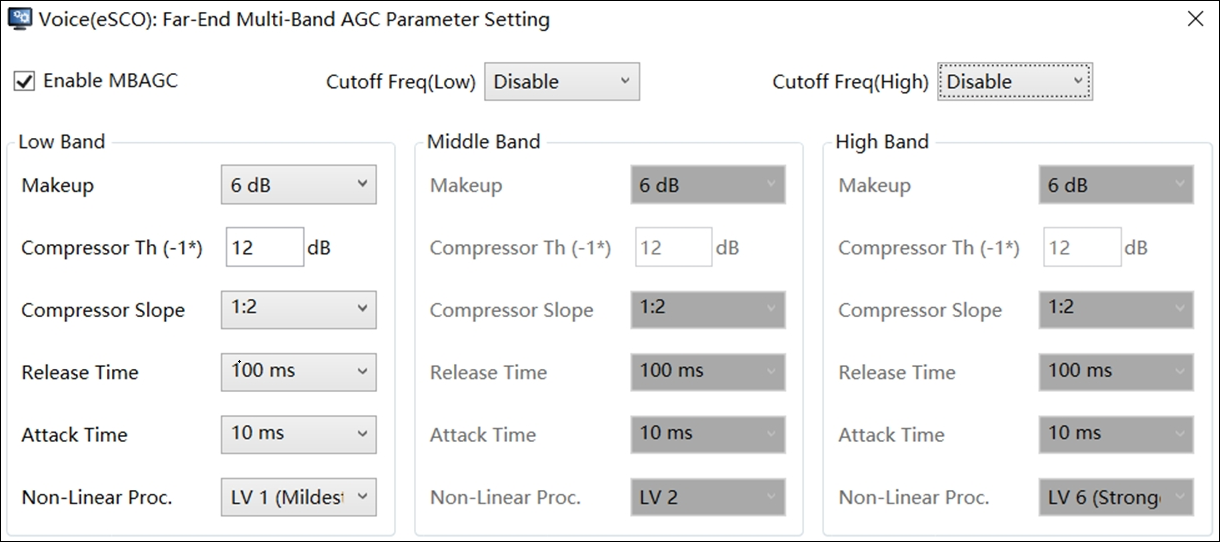The height and width of the screenshot is (542, 1220).
Task: Click High Band Makeup dropdown
Action: coord(1116,185)
